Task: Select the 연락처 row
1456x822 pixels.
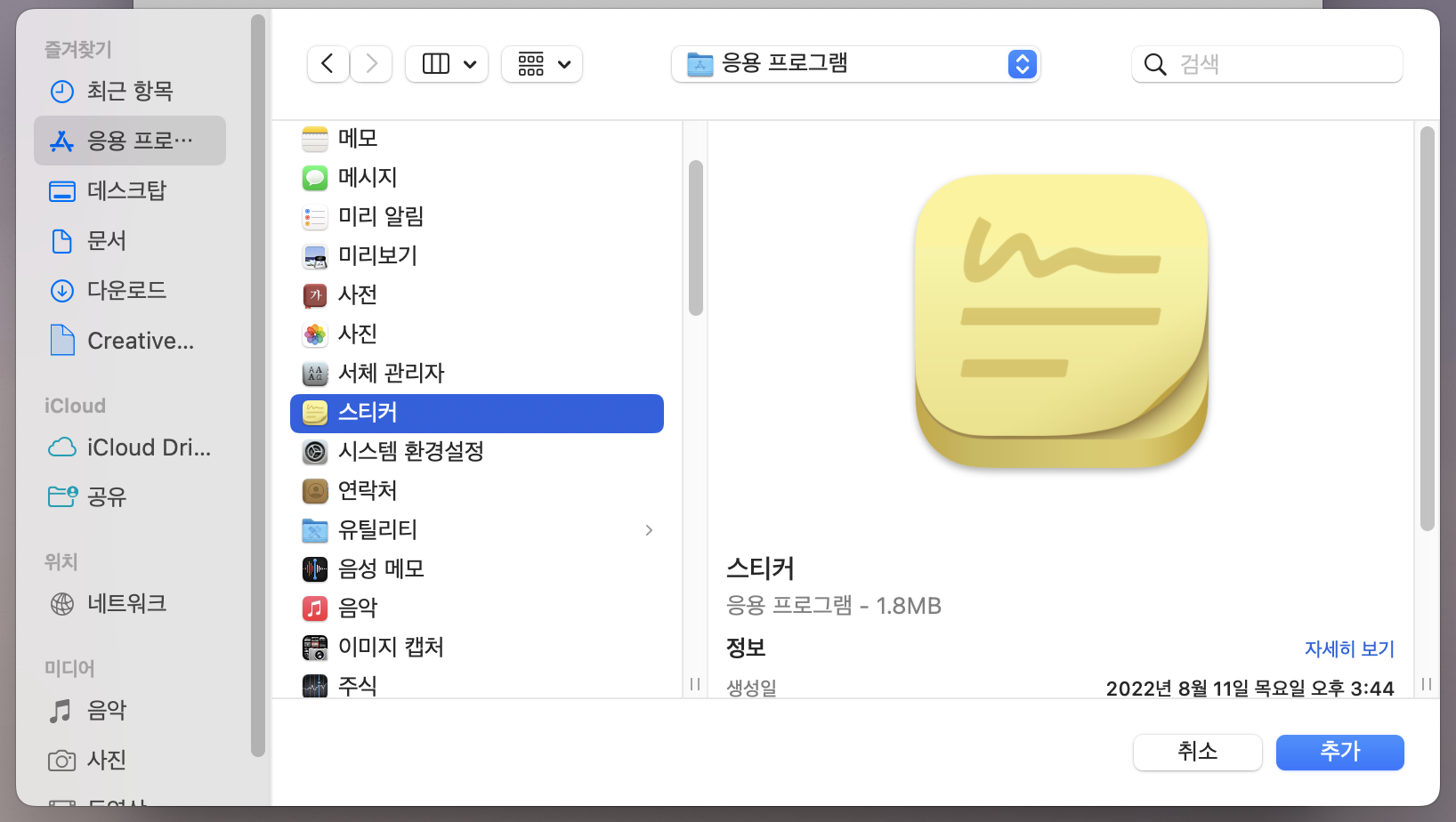Action: [477, 491]
